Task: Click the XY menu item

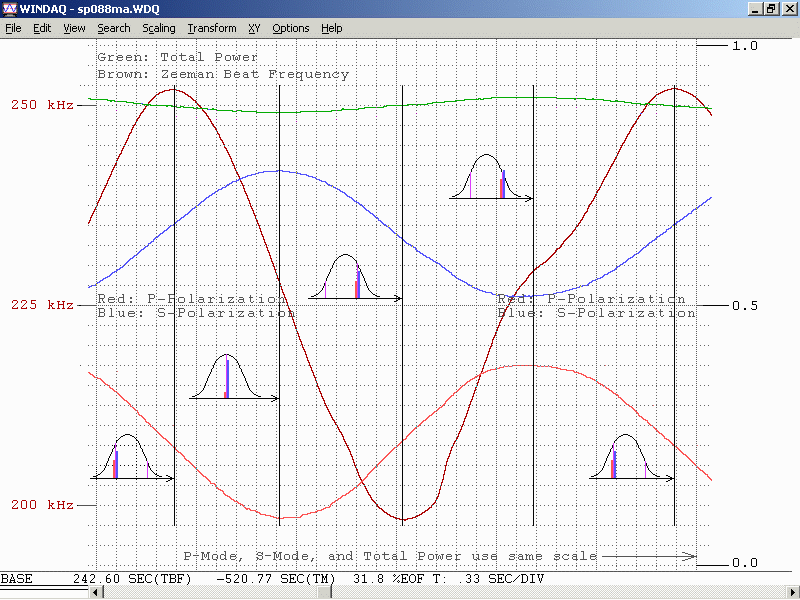Action: point(254,28)
